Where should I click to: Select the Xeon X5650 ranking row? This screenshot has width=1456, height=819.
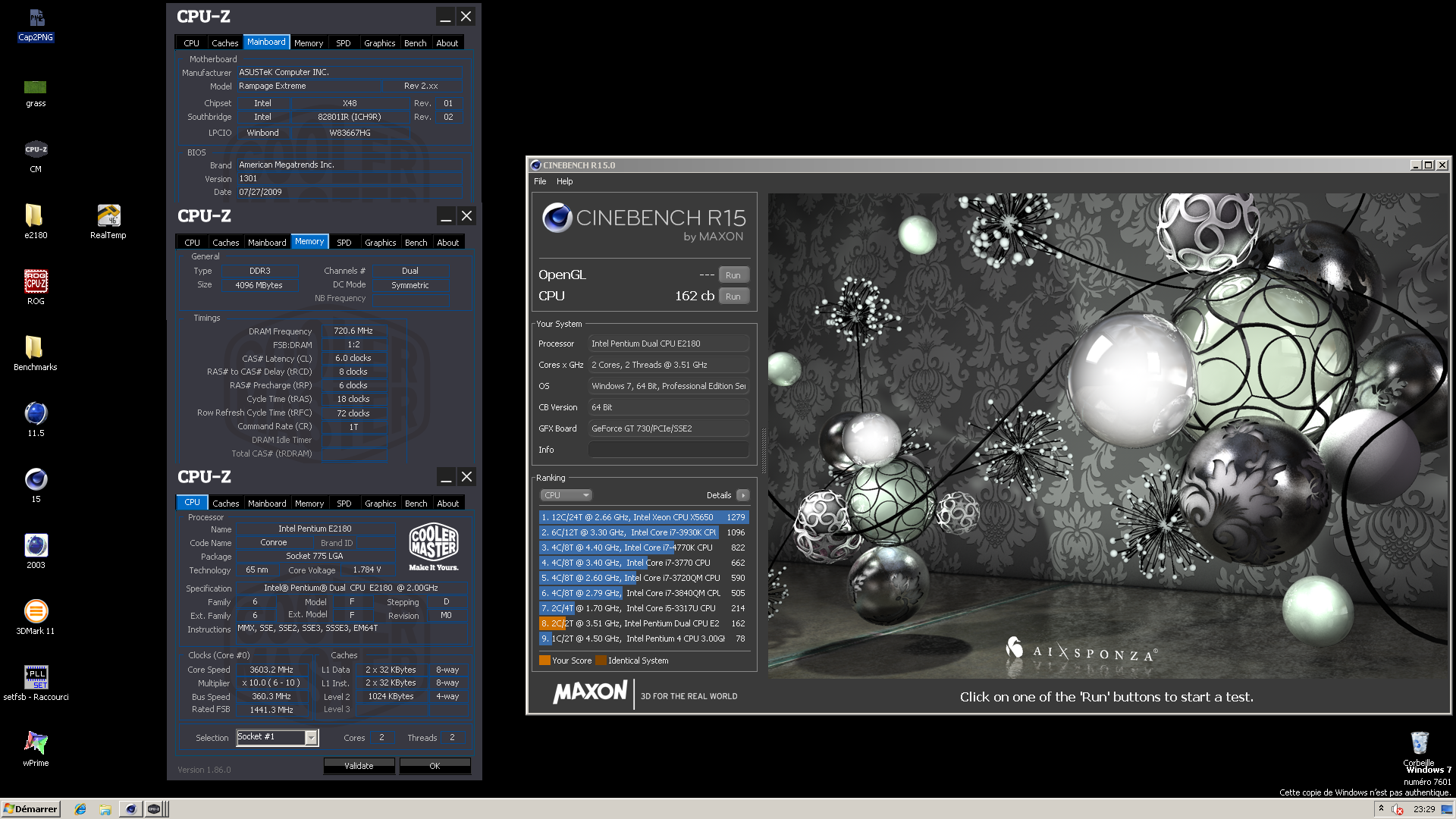(x=644, y=517)
